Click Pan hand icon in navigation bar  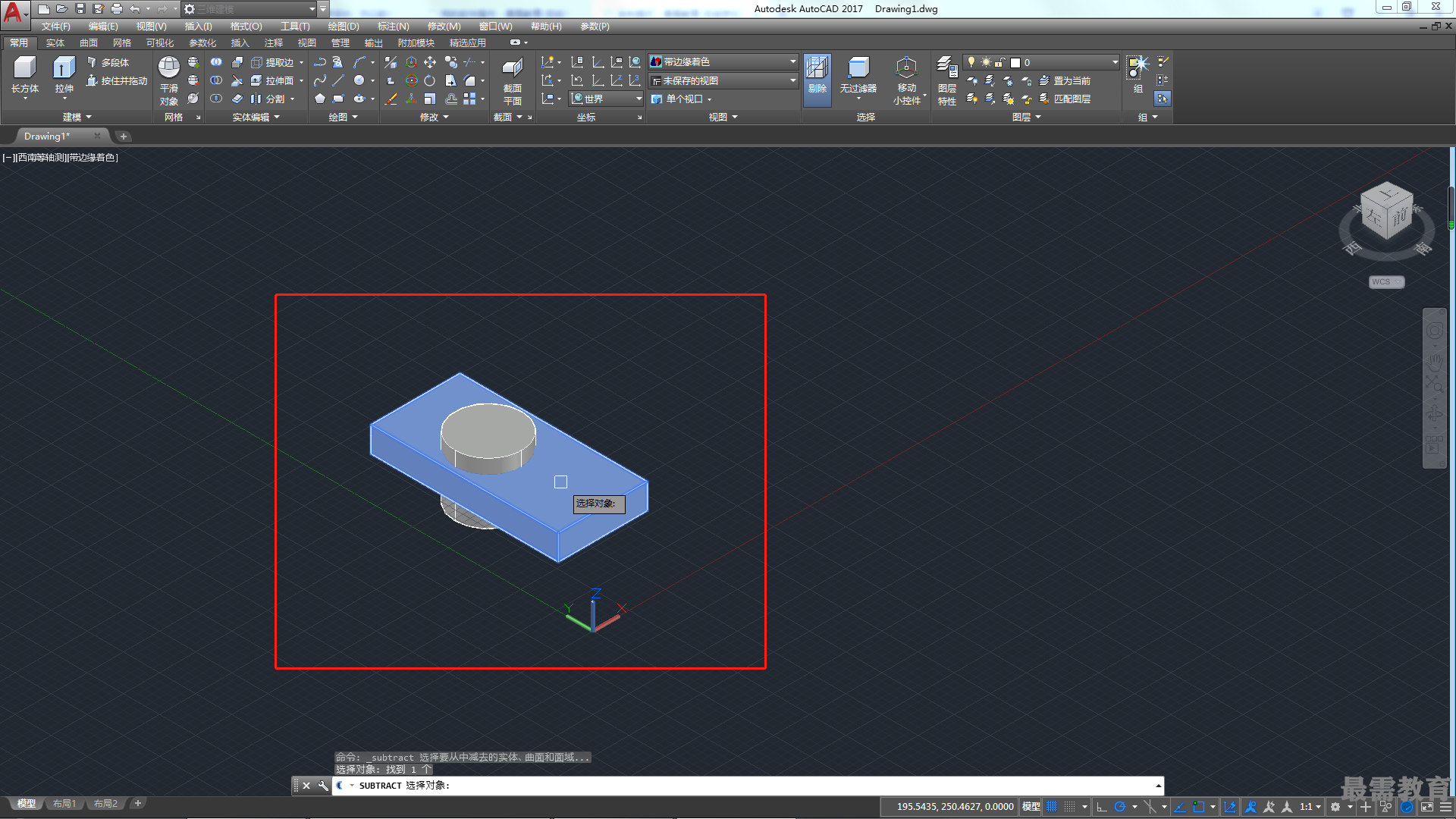[x=1434, y=363]
